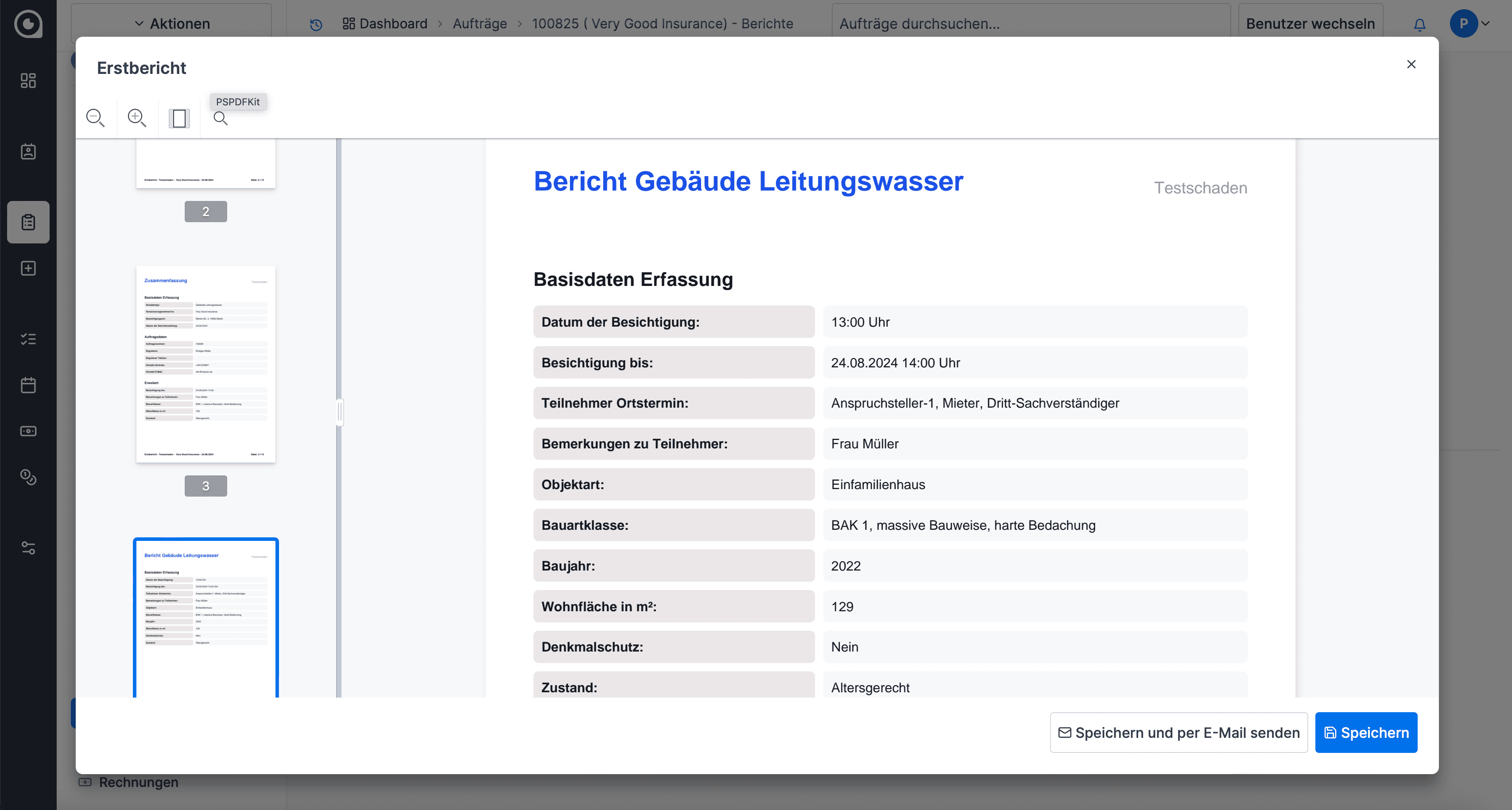
Task: Click the Benutzer wechseln button
Action: coord(1310,23)
